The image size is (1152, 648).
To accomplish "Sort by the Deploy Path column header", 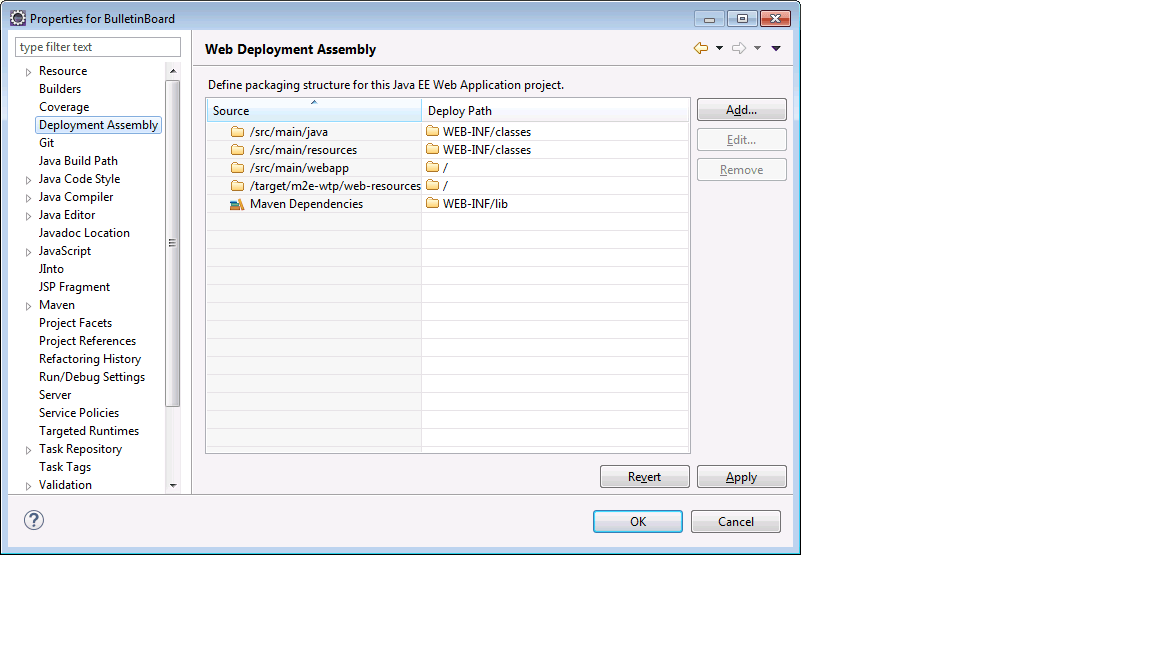I will [555, 111].
